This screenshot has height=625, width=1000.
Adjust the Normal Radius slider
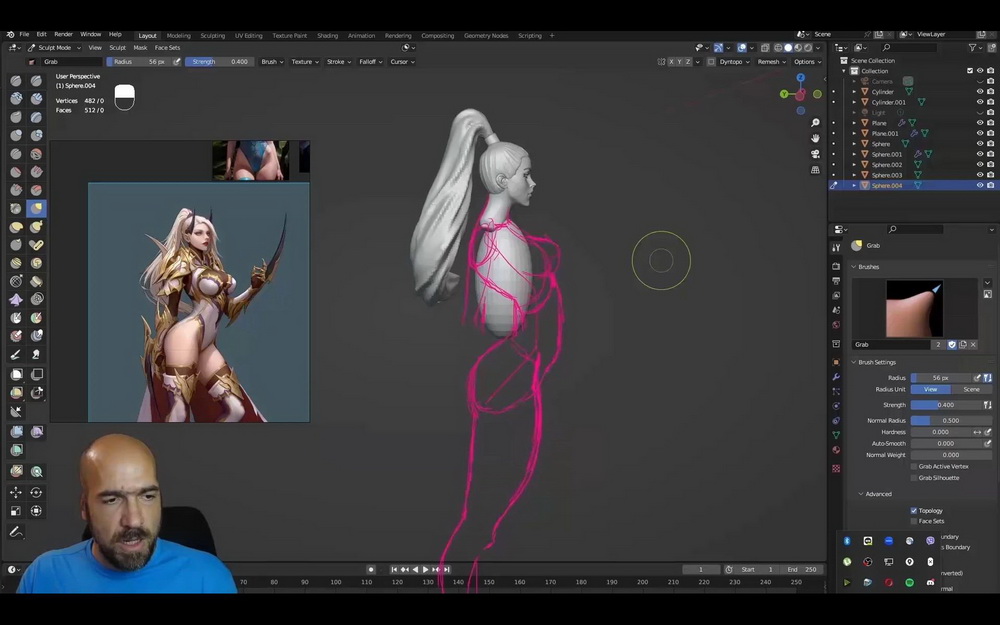click(x=951, y=420)
